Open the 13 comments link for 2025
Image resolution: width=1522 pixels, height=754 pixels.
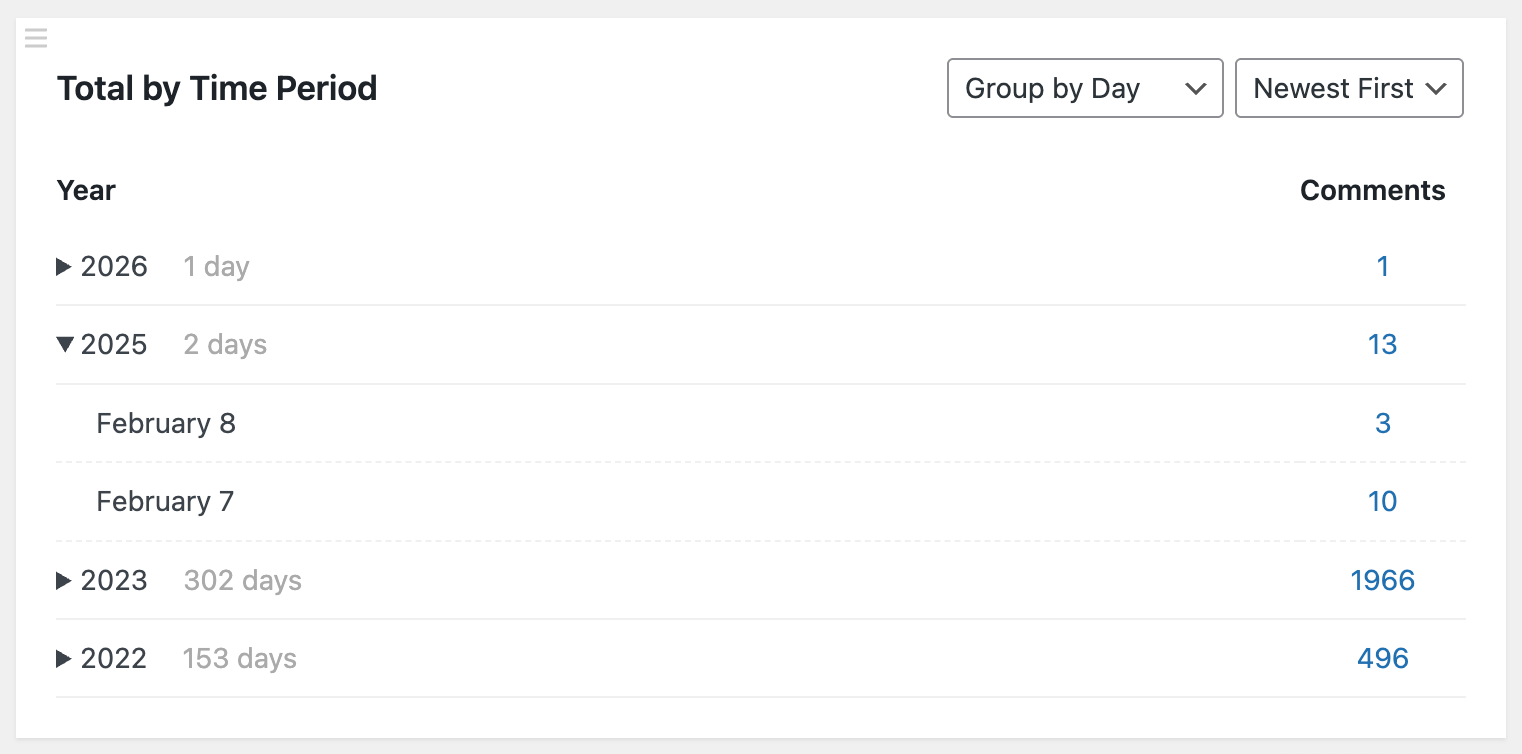pyautogui.click(x=1382, y=345)
